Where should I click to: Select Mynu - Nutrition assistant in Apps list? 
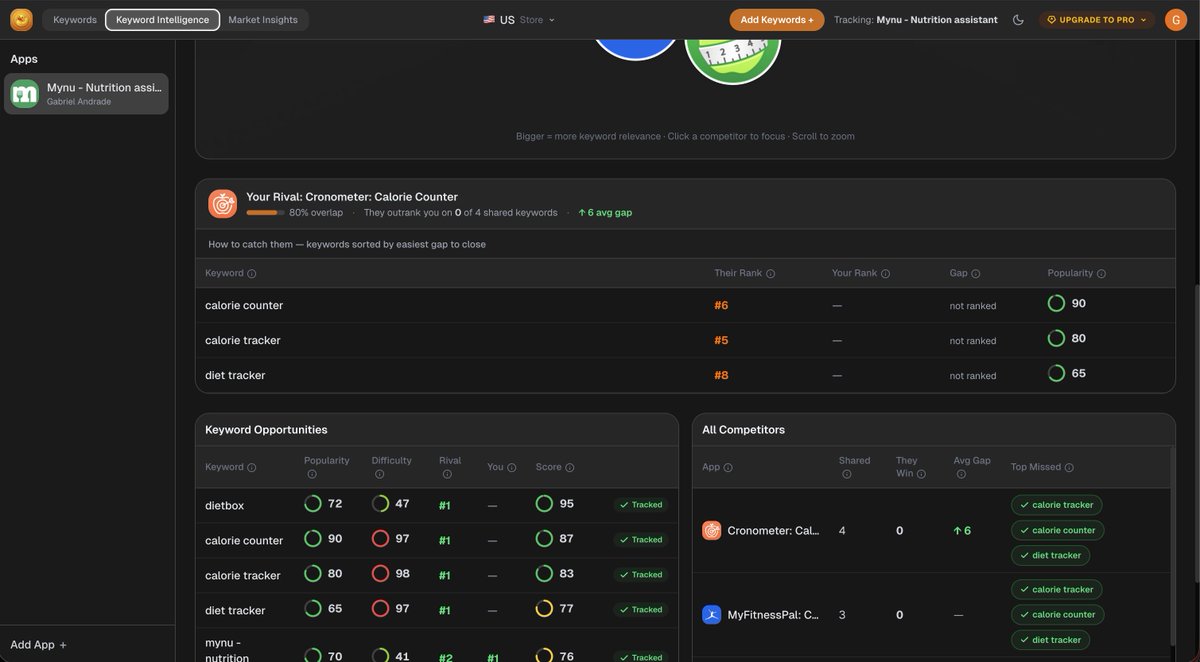coord(86,94)
